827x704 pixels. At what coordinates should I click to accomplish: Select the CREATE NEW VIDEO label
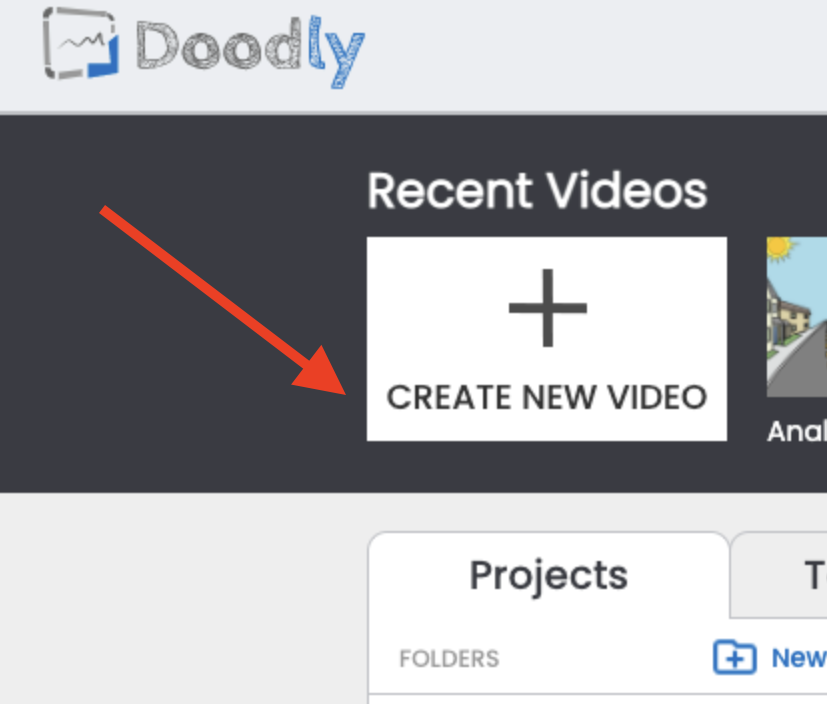tap(547, 397)
